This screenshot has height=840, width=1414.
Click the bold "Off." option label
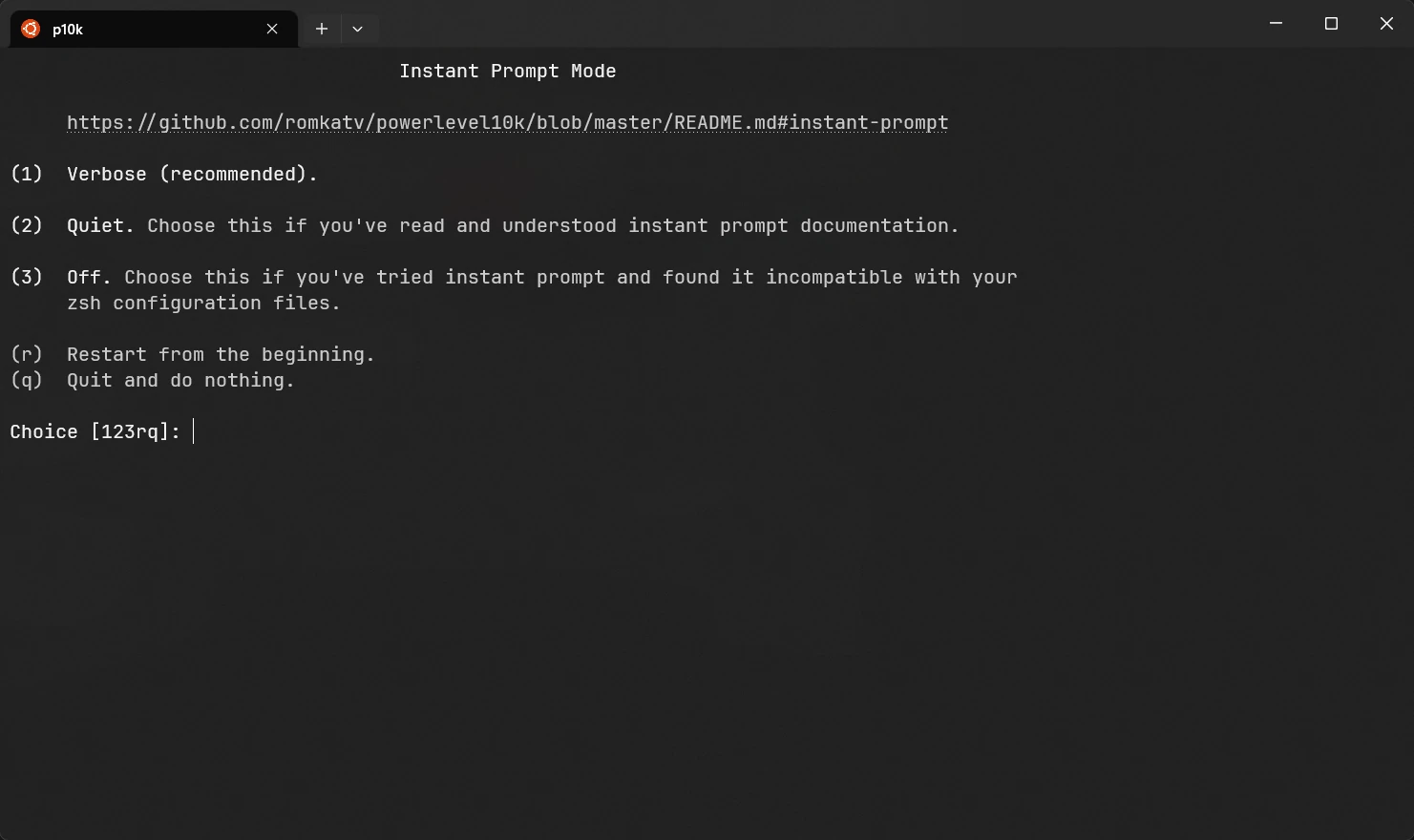coord(89,278)
